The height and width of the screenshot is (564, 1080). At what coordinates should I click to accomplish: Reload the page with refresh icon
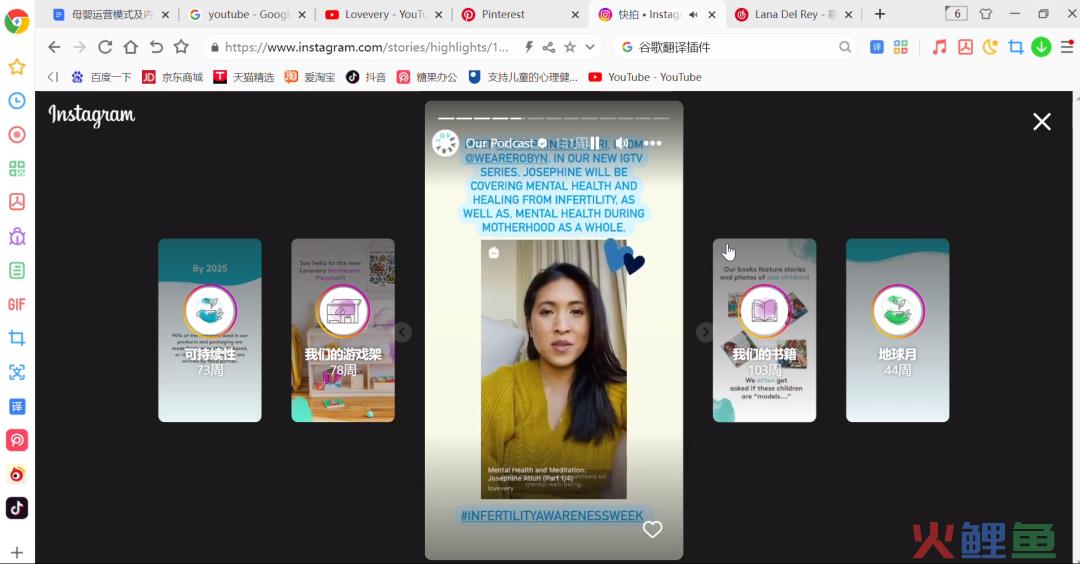(105, 47)
